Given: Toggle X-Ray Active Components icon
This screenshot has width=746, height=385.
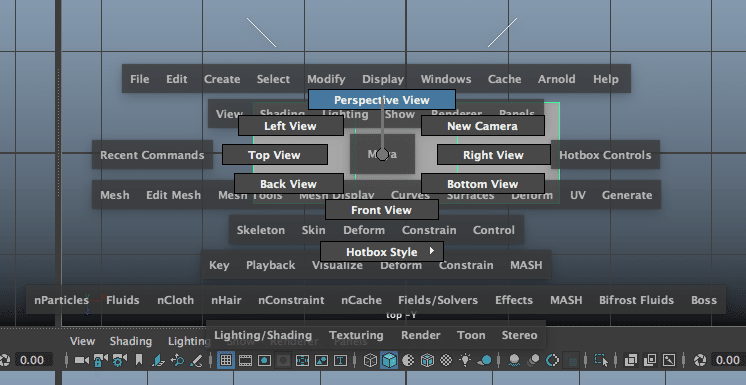Looking at the screenshot, I should click(x=650, y=360).
